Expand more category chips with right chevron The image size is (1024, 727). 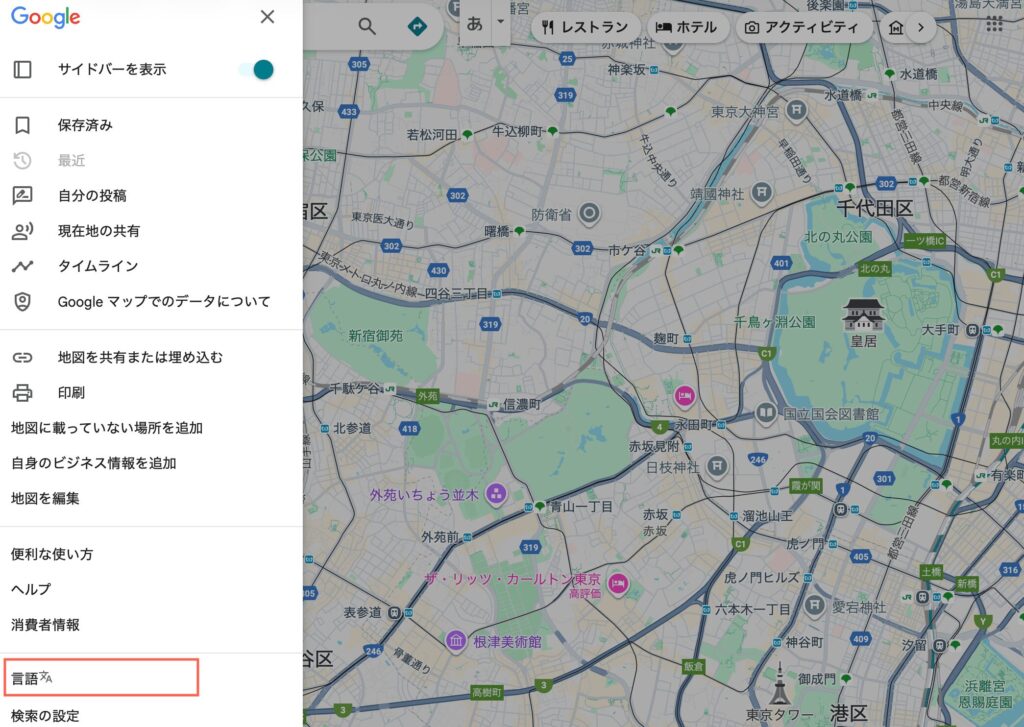pos(918,27)
